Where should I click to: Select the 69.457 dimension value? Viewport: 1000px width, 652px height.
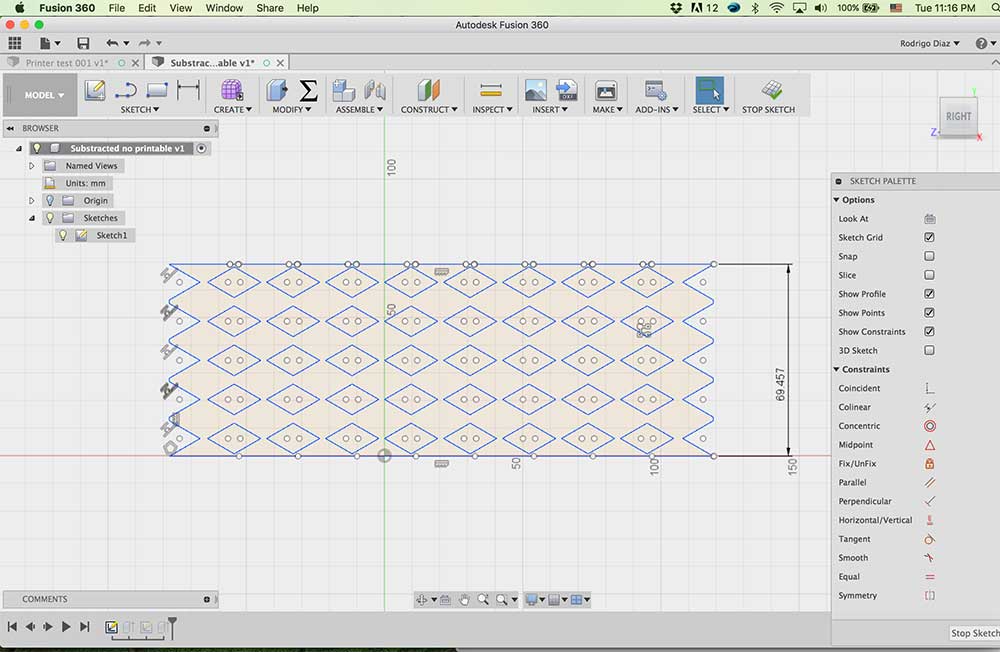click(x=780, y=385)
